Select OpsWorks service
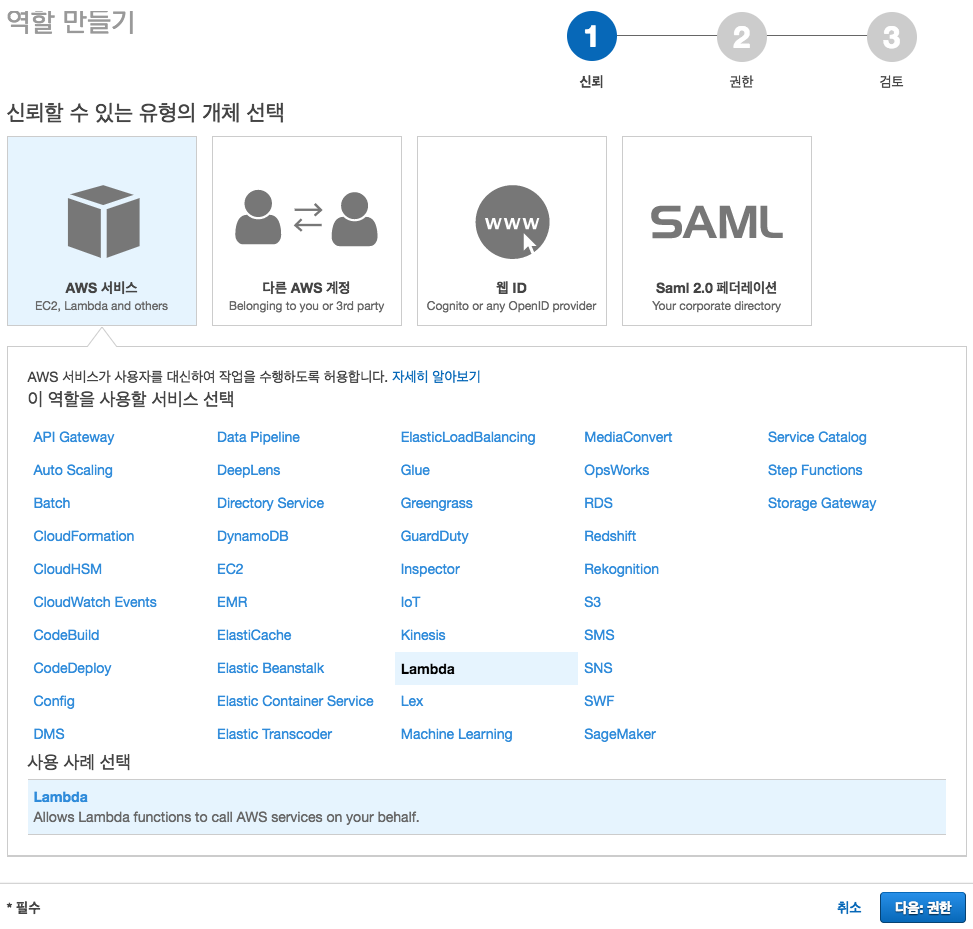 617,470
